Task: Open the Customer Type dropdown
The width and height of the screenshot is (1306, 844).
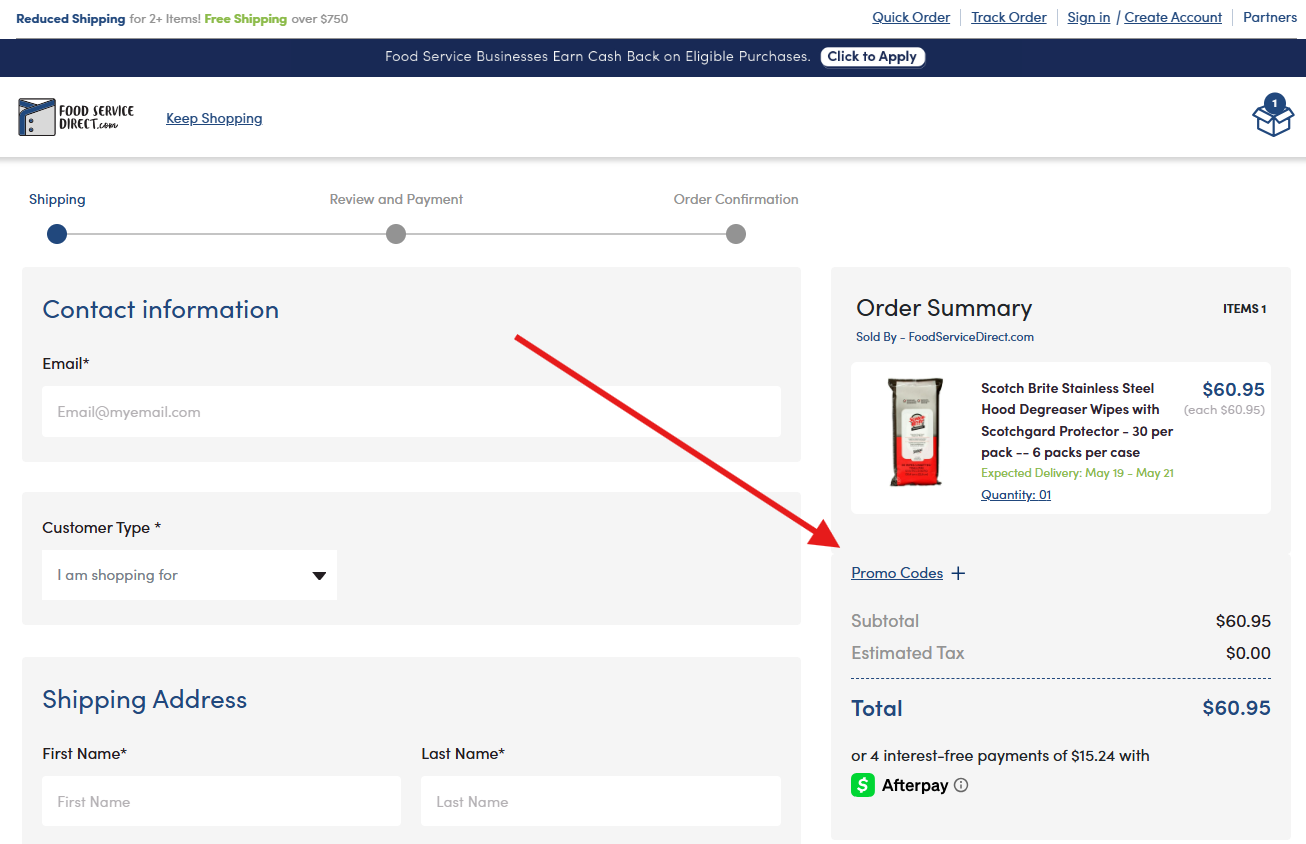Action: [x=189, y=575]
